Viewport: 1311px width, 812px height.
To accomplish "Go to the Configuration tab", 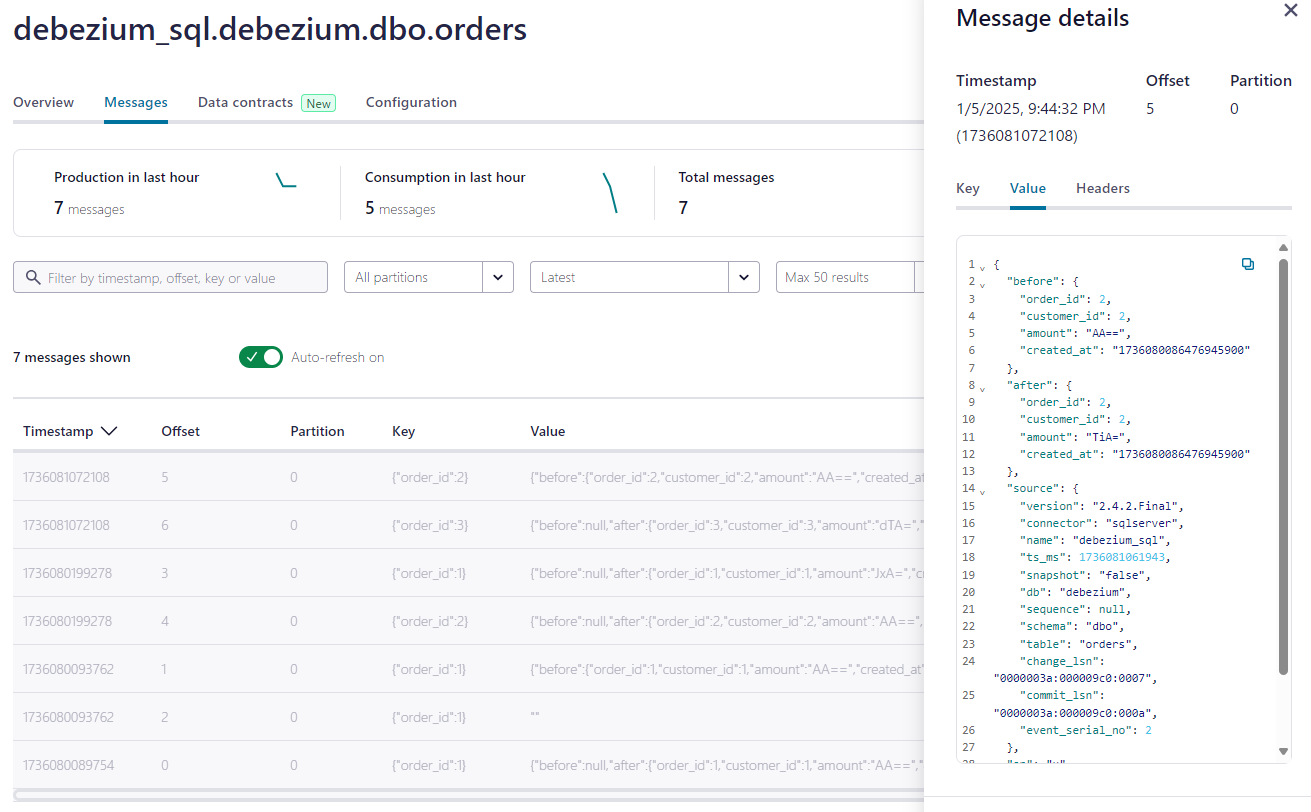I will (411, 102).
